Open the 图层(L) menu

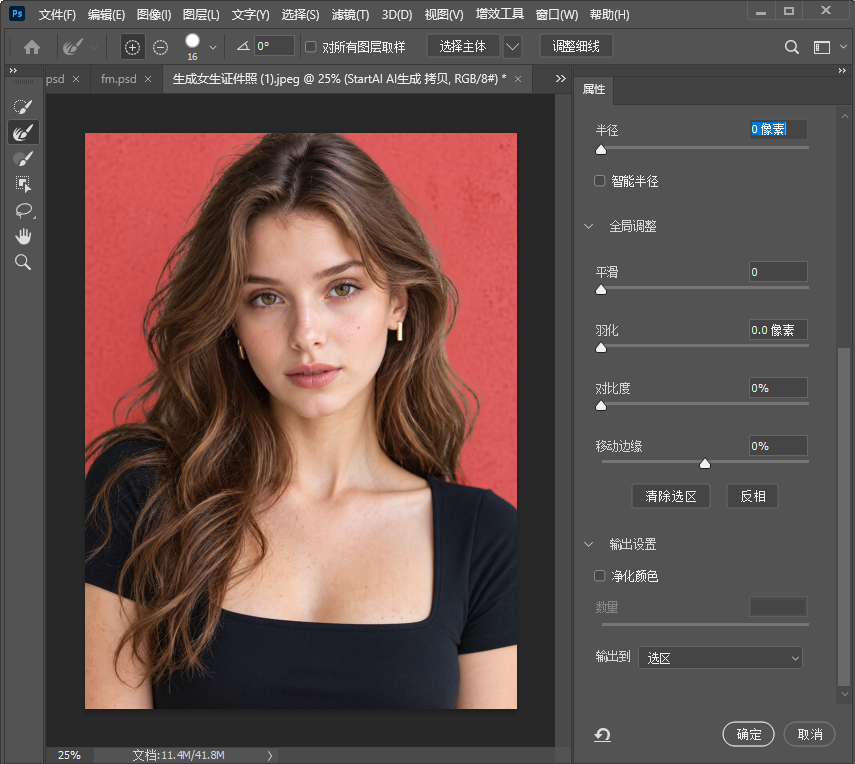pos(201,15)
